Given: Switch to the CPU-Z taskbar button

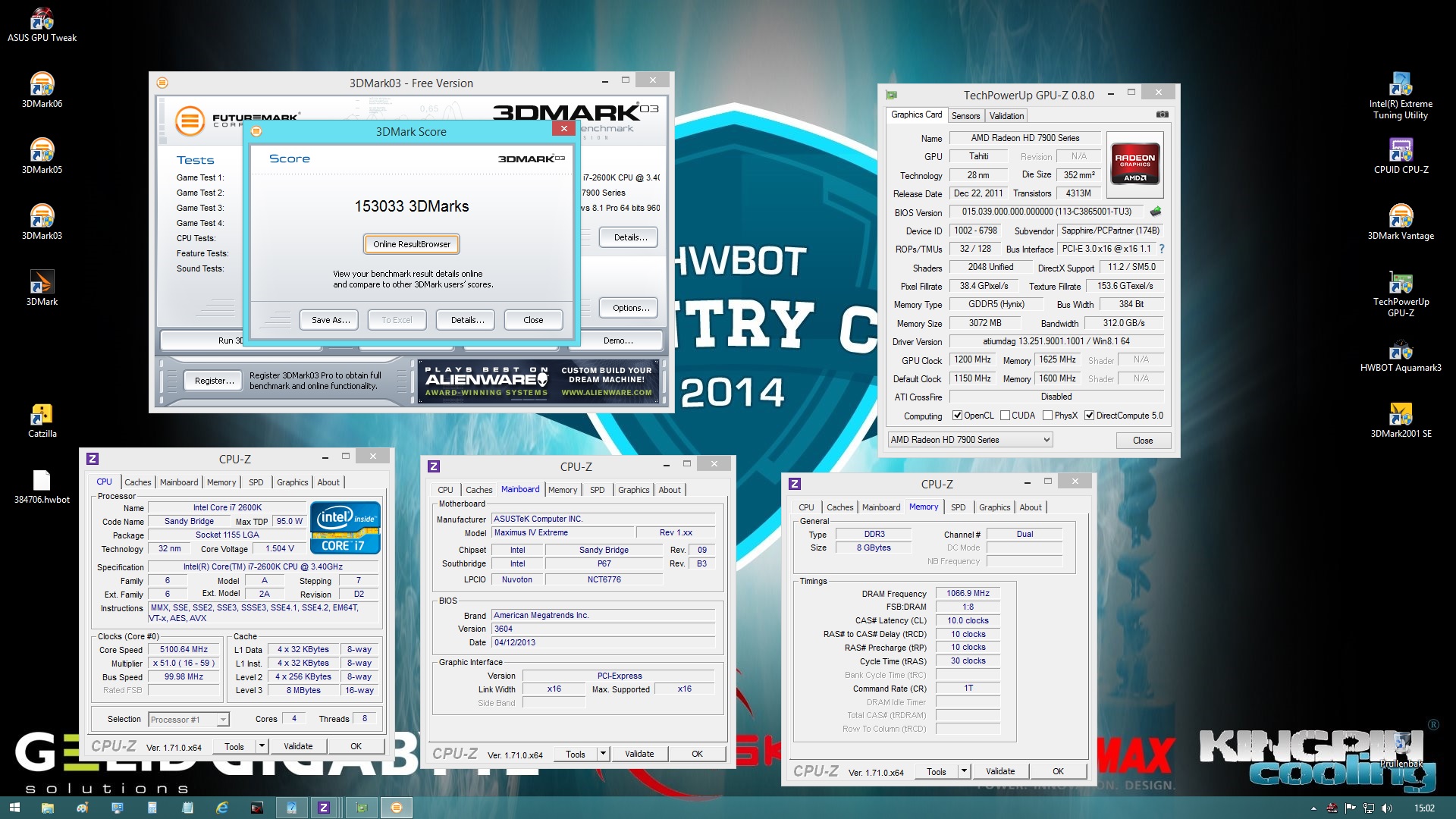Looking at the screenshot, I should pos(324,808).
